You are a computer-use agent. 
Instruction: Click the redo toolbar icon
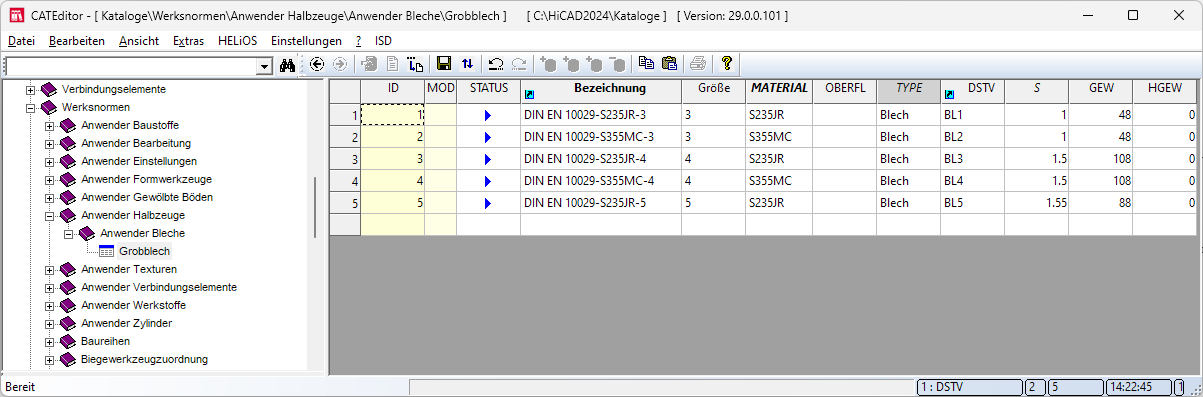[519, 64]
